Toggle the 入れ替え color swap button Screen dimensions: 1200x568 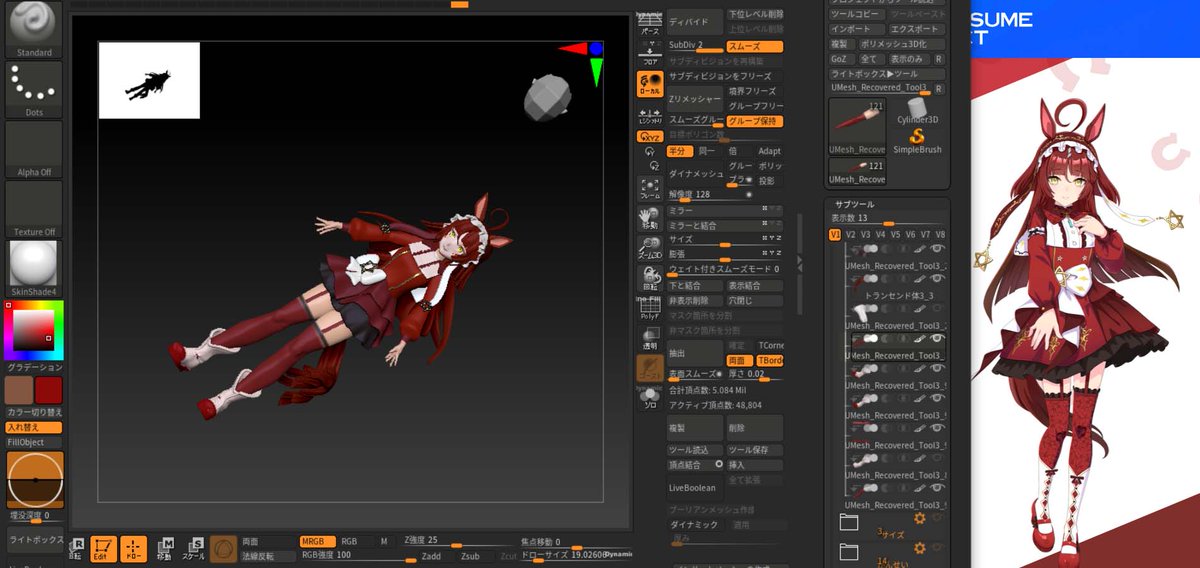pos(34,427)
